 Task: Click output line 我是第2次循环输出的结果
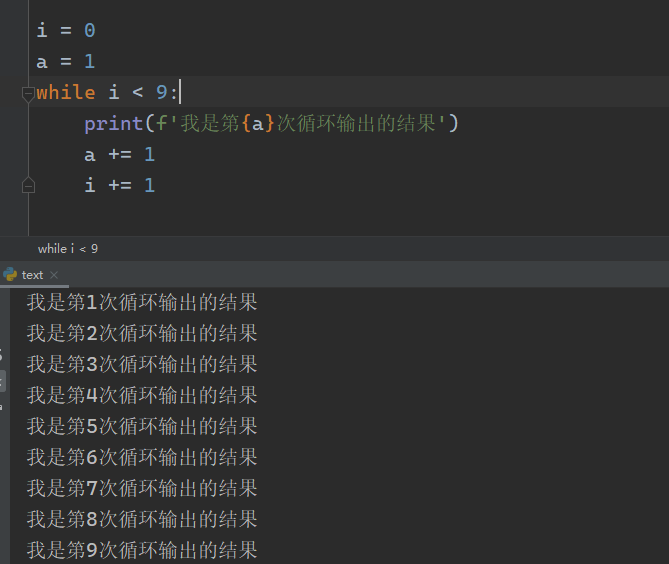(142, 333)
